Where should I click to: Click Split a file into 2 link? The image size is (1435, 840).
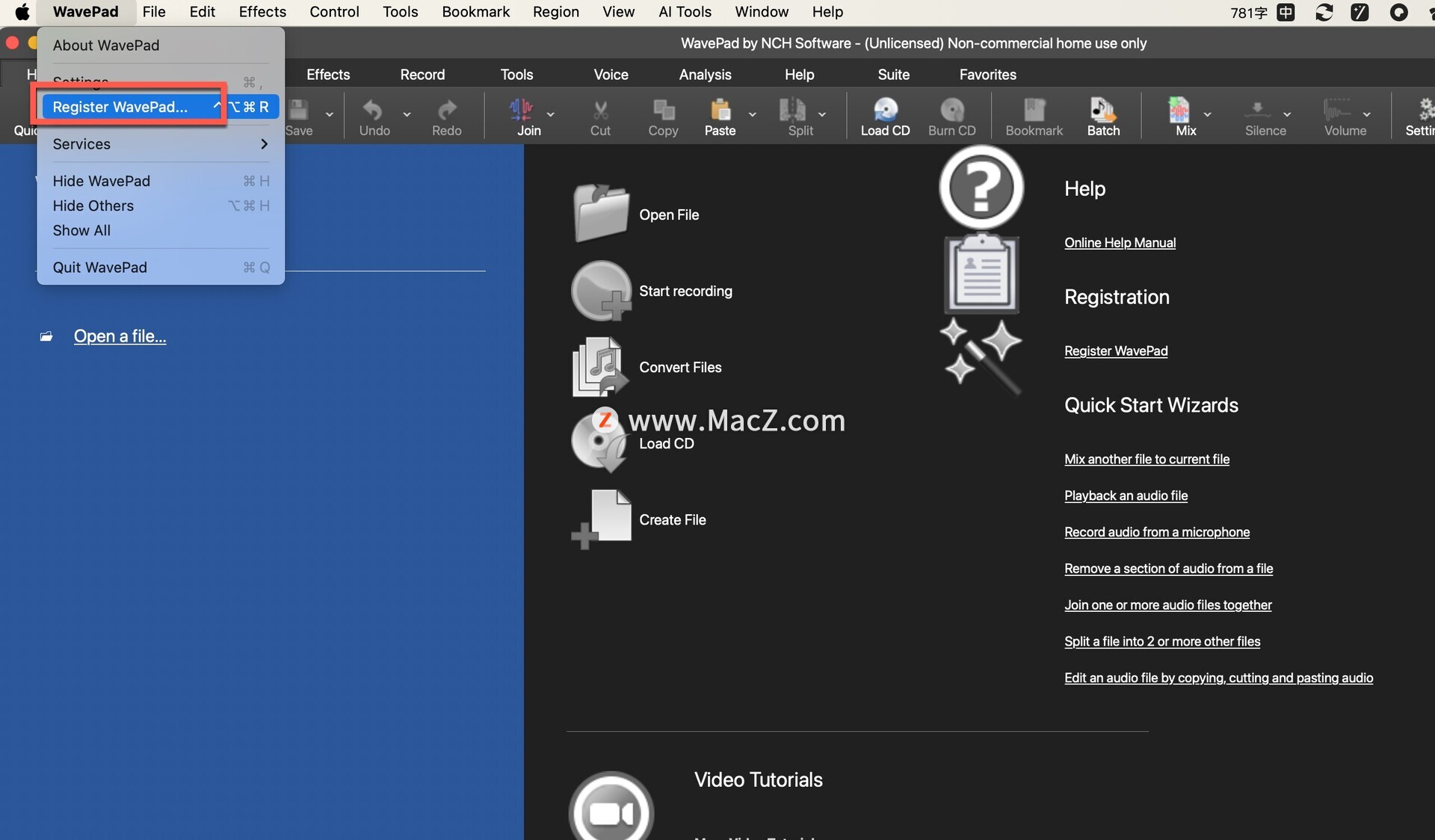click(x=1162, y=641)
